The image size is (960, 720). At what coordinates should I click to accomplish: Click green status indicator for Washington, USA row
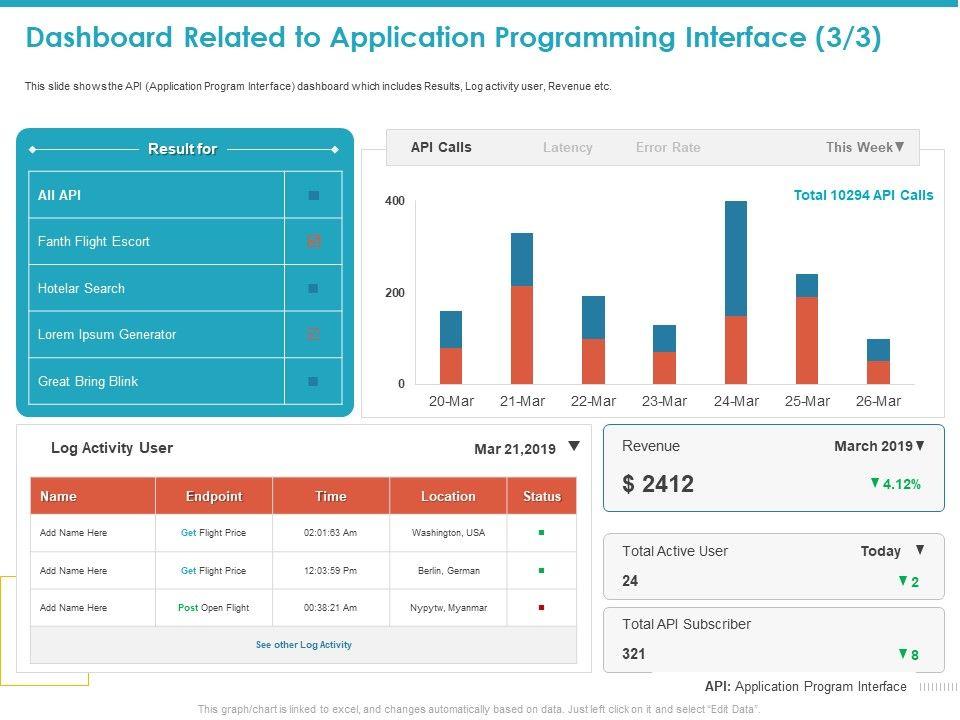542,533
